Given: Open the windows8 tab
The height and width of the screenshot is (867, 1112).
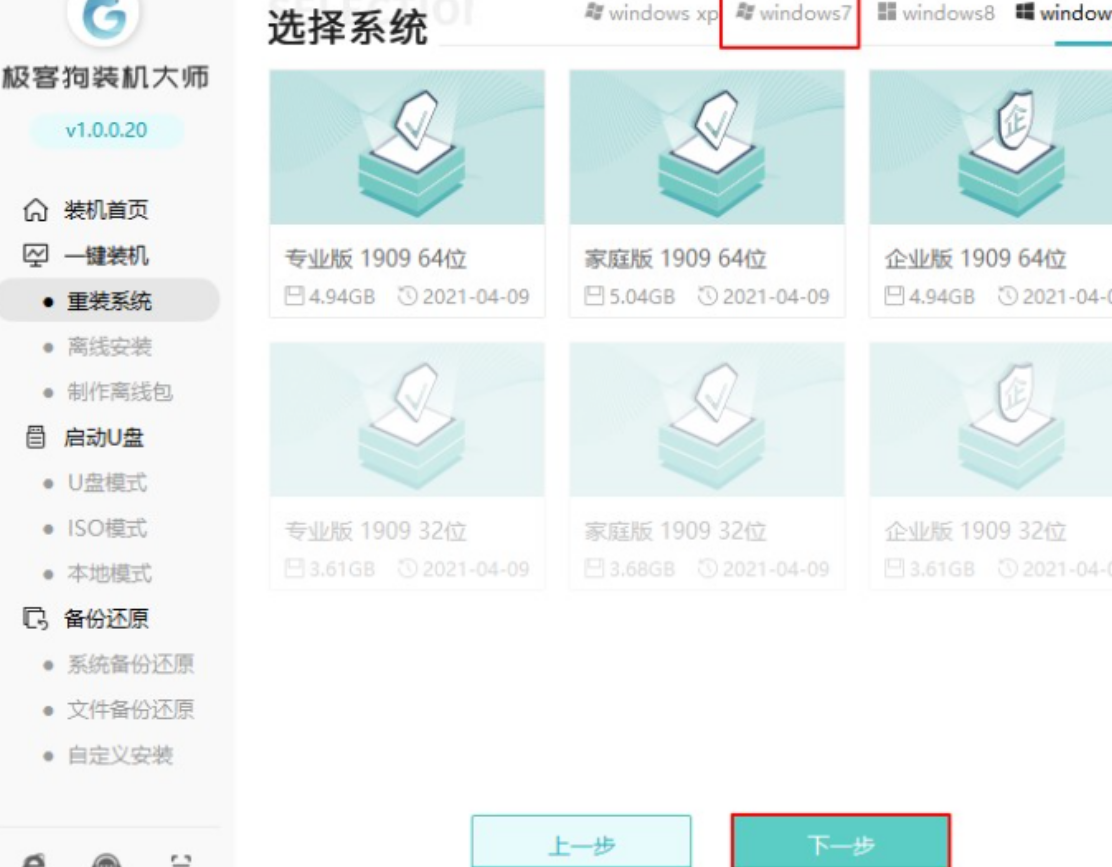Looking at the screenshot, I should pyautogui.click(x=936, y=13).
